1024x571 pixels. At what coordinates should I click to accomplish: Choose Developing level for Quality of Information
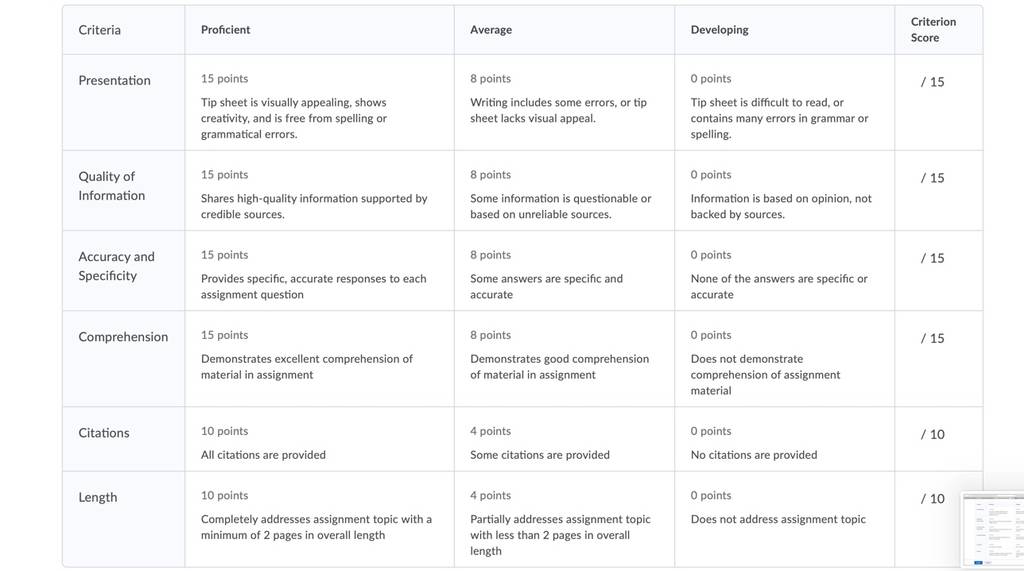[784, 191]
